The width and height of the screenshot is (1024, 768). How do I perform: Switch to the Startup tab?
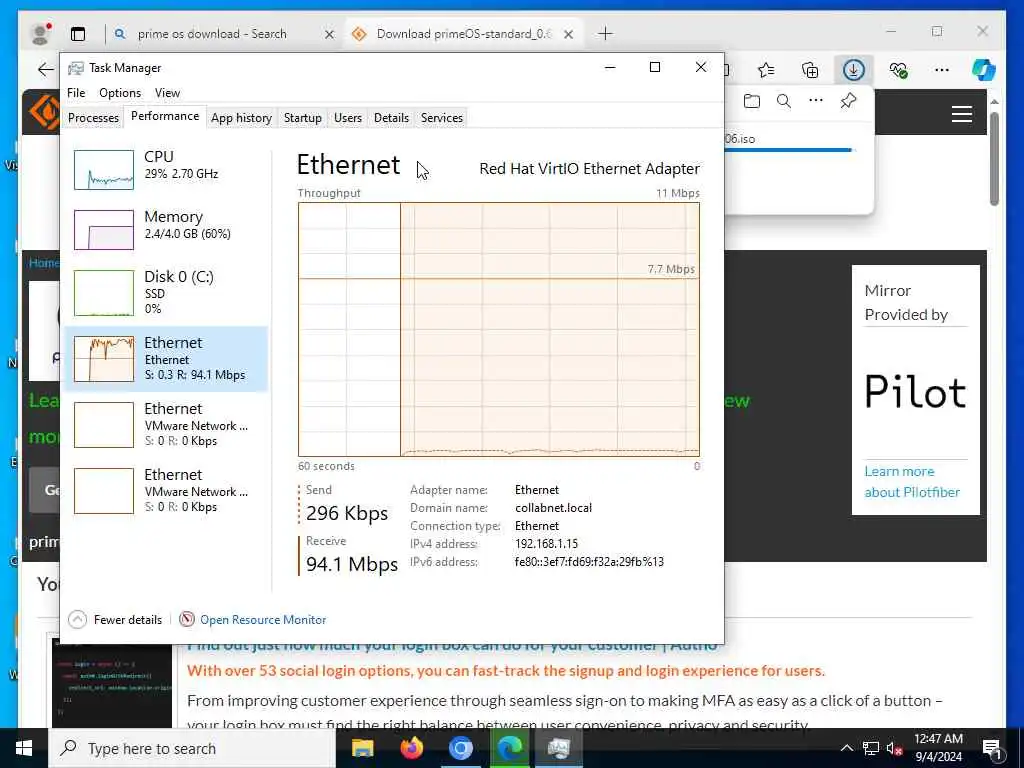click(x=302, y=118)
